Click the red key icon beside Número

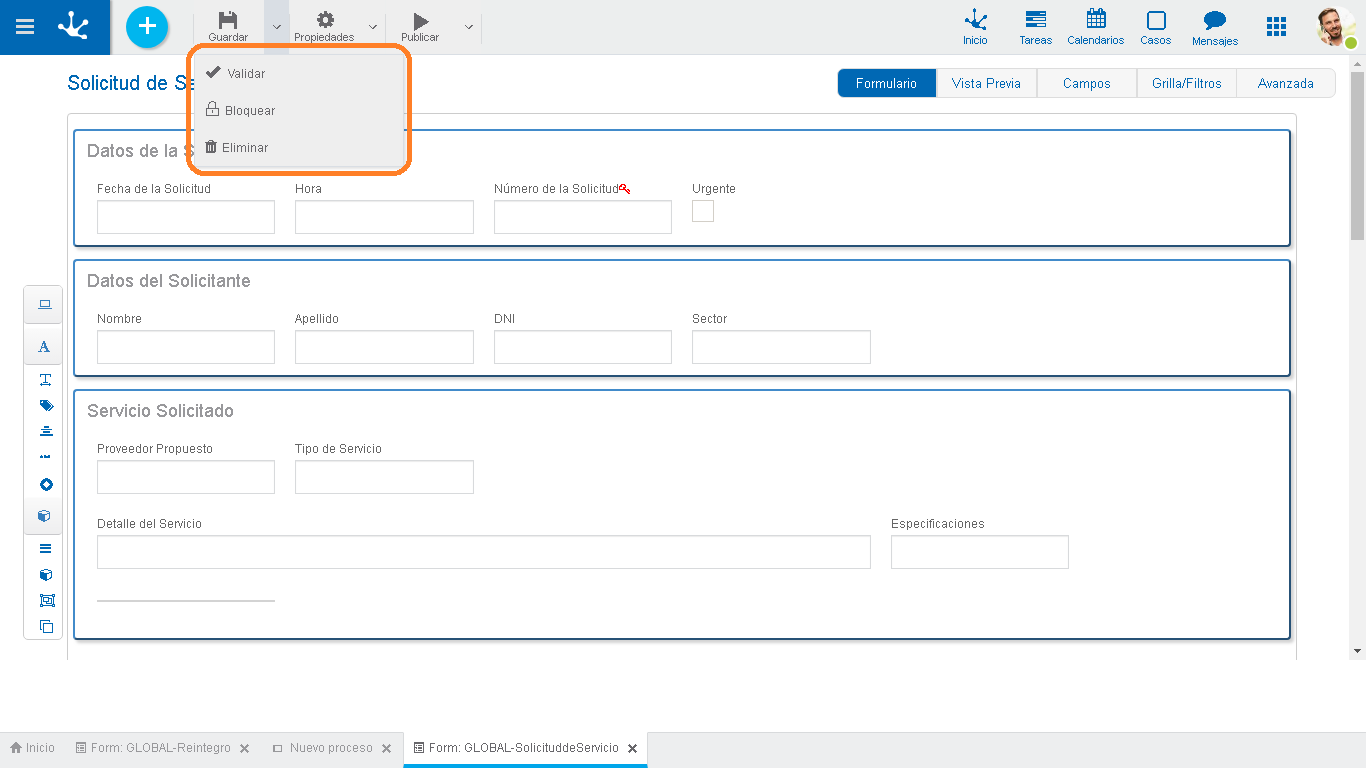625,188
